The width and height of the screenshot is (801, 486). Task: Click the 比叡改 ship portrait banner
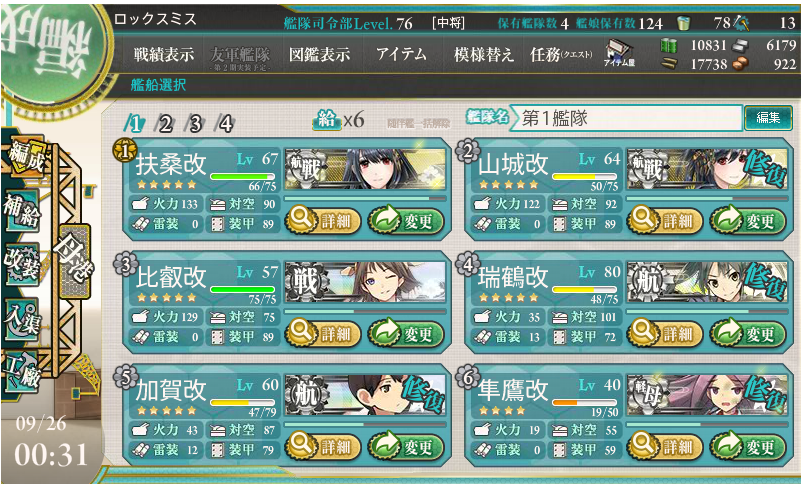365,281
